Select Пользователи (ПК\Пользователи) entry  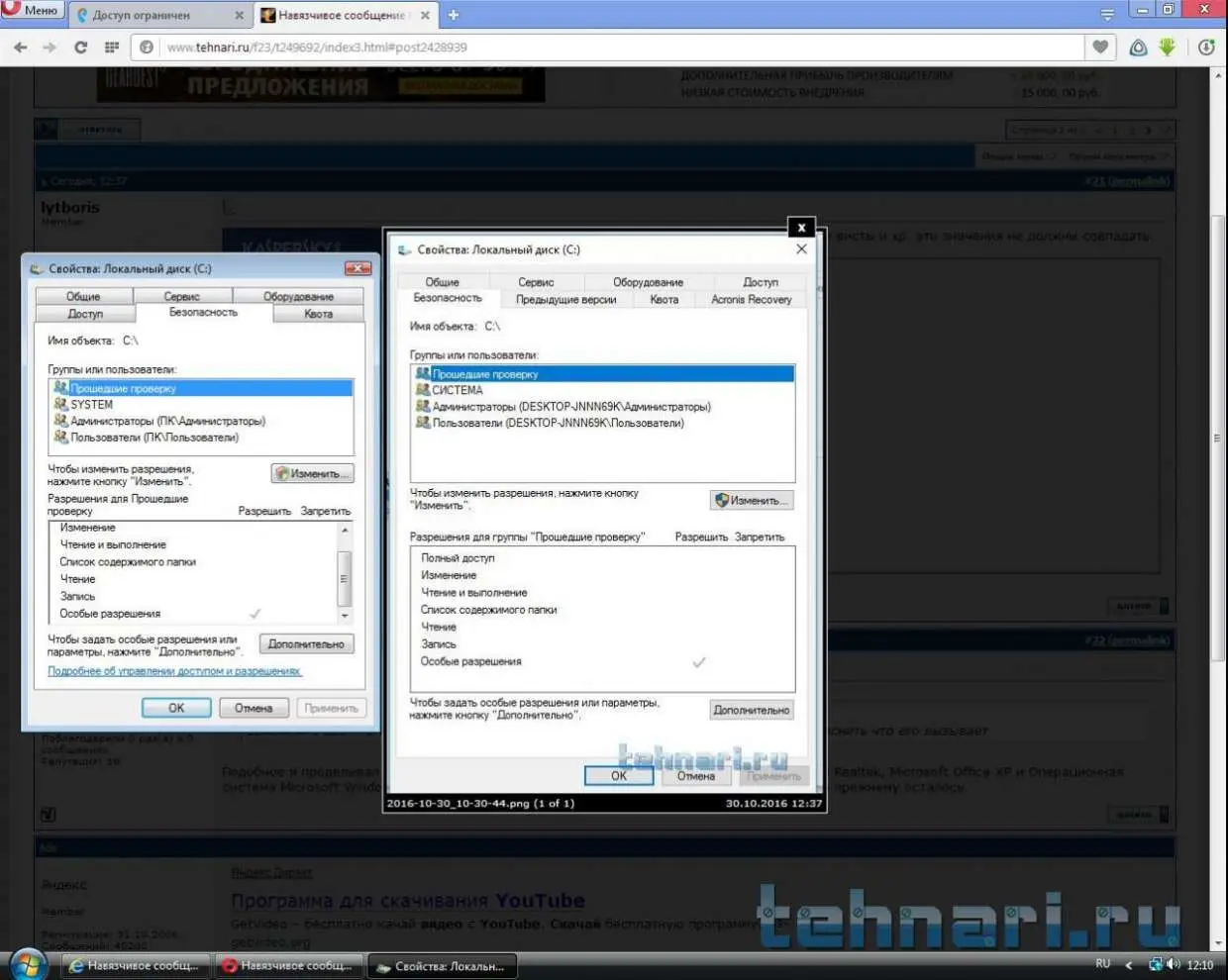click(202, 437)
